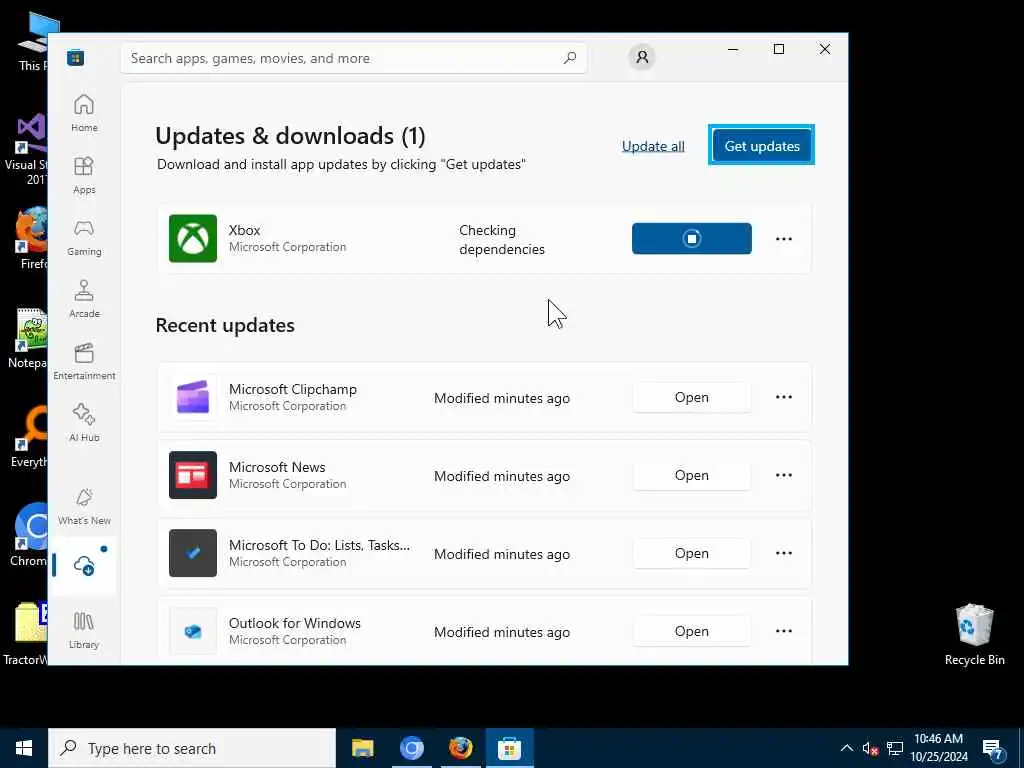Click the Microsoft Store logo icon
The height and width of the screenshot is (768, 1024).
point(75,57)
